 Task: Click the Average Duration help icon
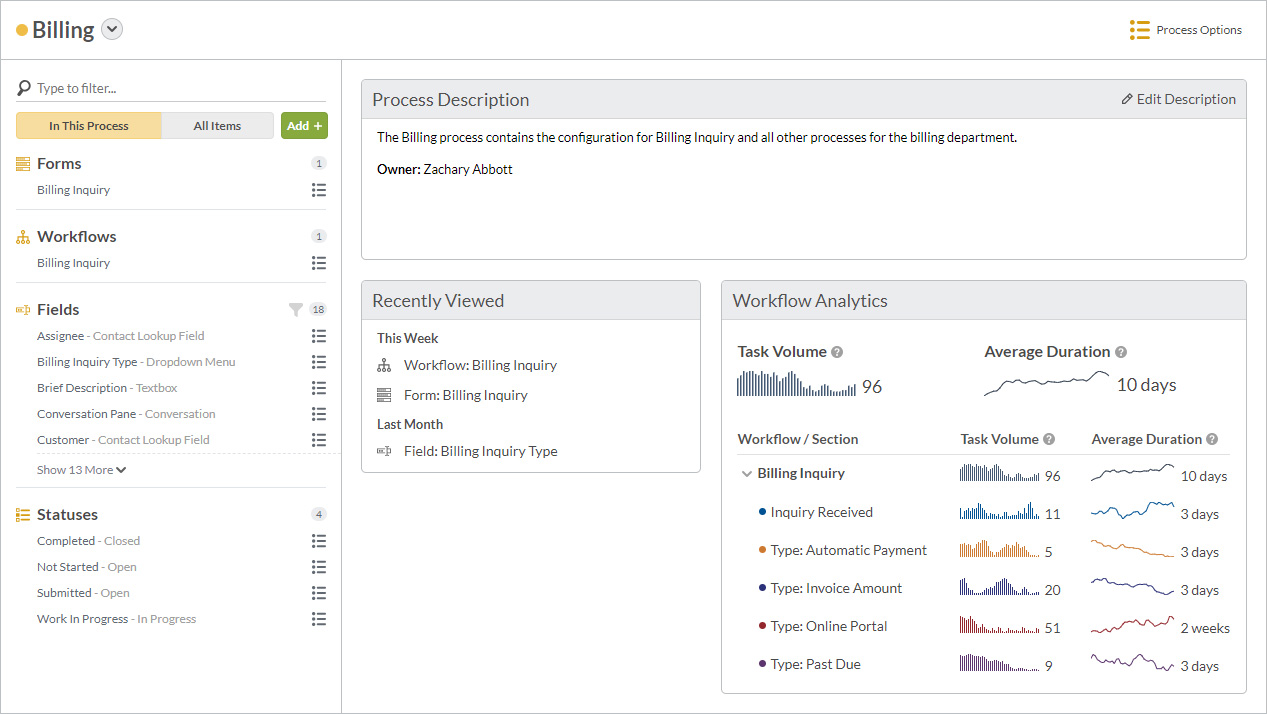coord(1121,352)
